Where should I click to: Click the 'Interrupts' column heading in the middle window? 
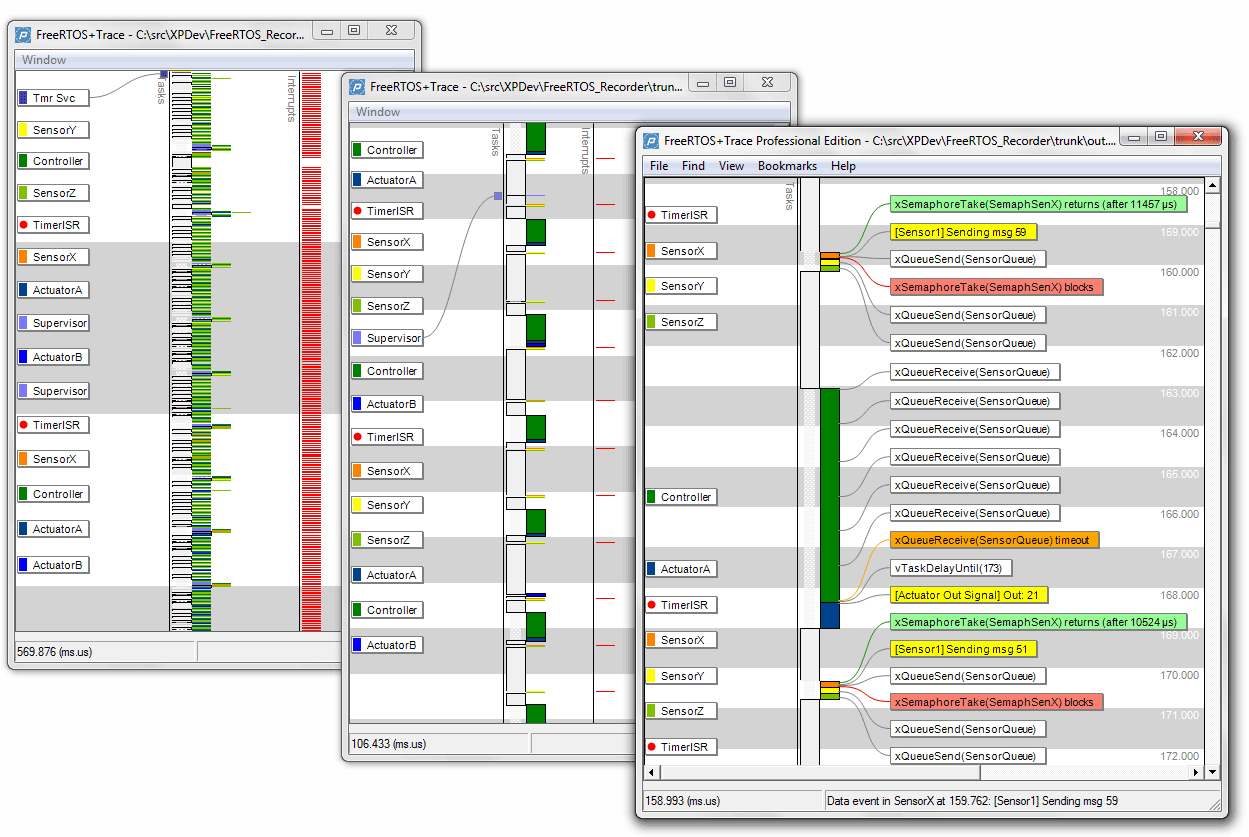(x=584, y=150)
